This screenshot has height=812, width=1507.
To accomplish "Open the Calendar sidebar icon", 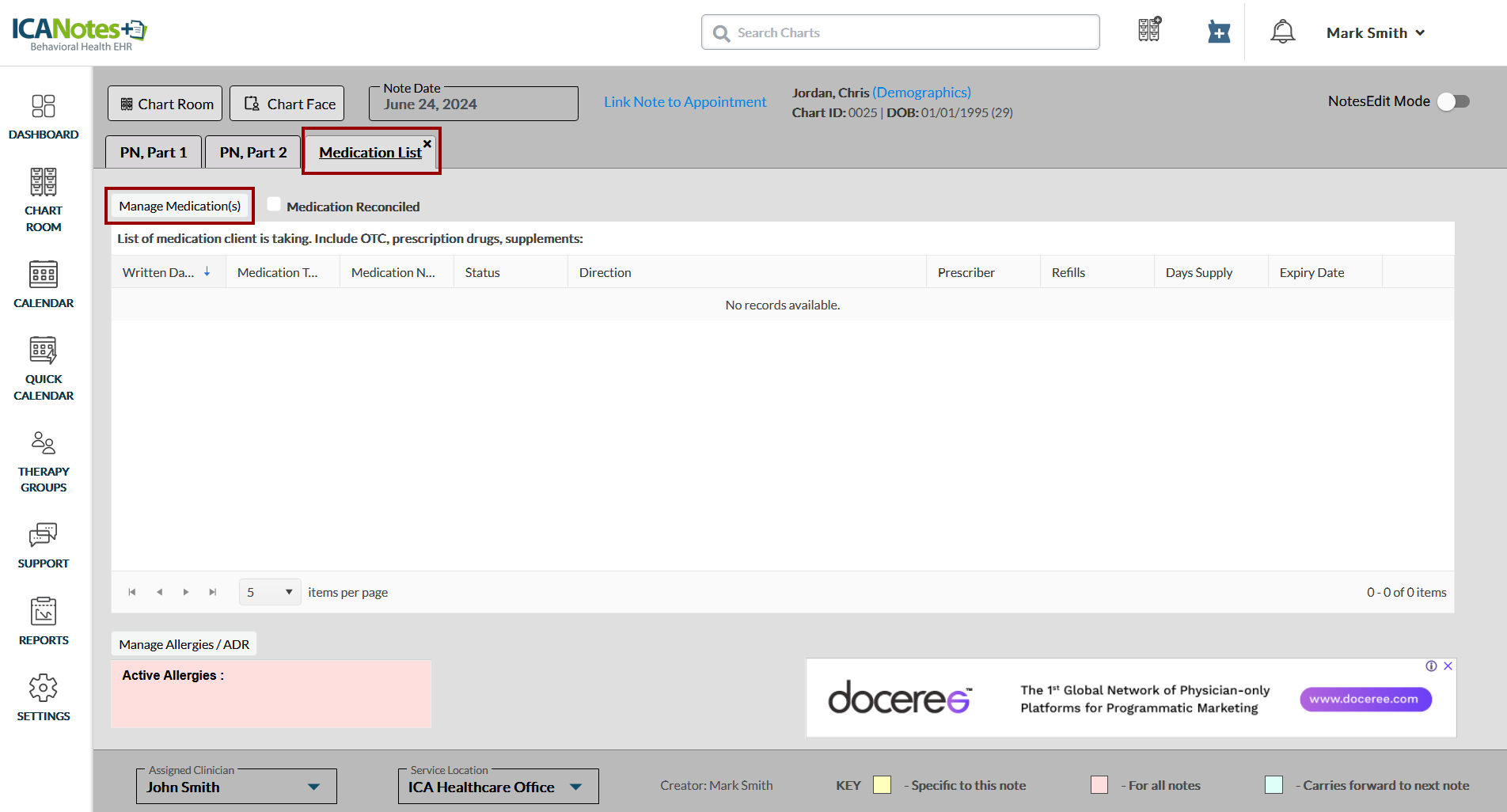I will [x=44, y=275].
